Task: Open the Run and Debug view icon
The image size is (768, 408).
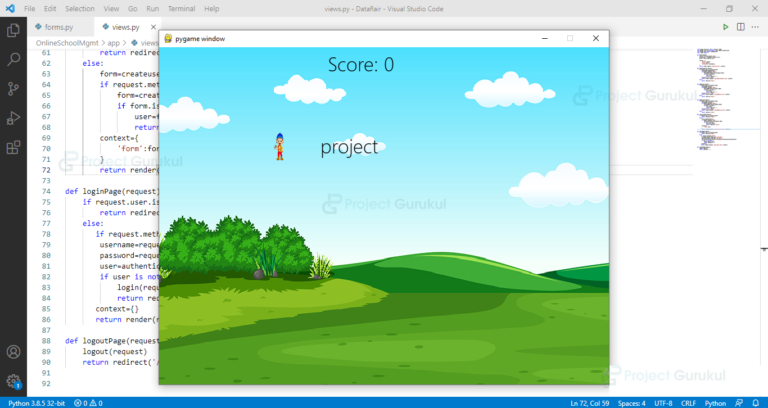Action: coord(13,118)
